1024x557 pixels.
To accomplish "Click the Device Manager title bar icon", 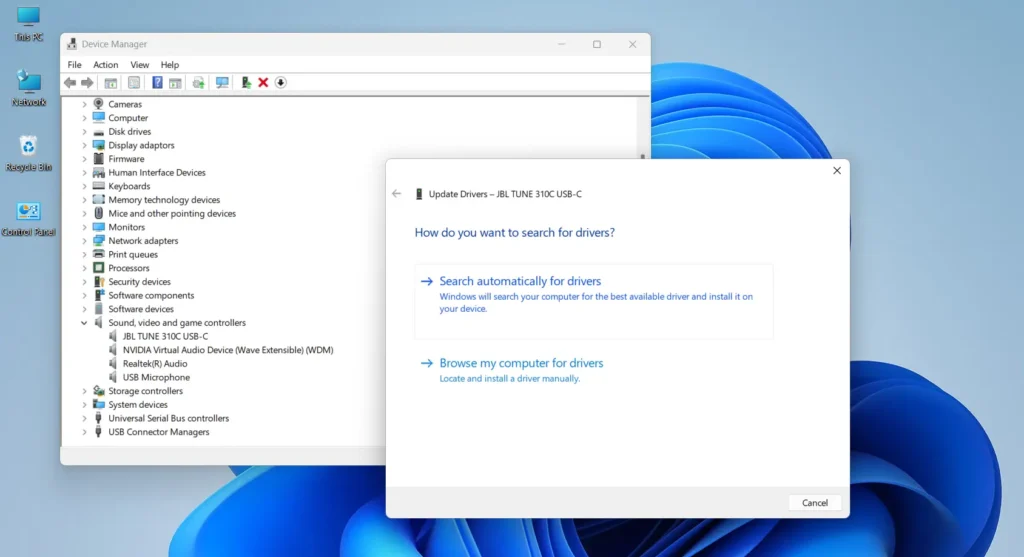I will tap(72, 44).
